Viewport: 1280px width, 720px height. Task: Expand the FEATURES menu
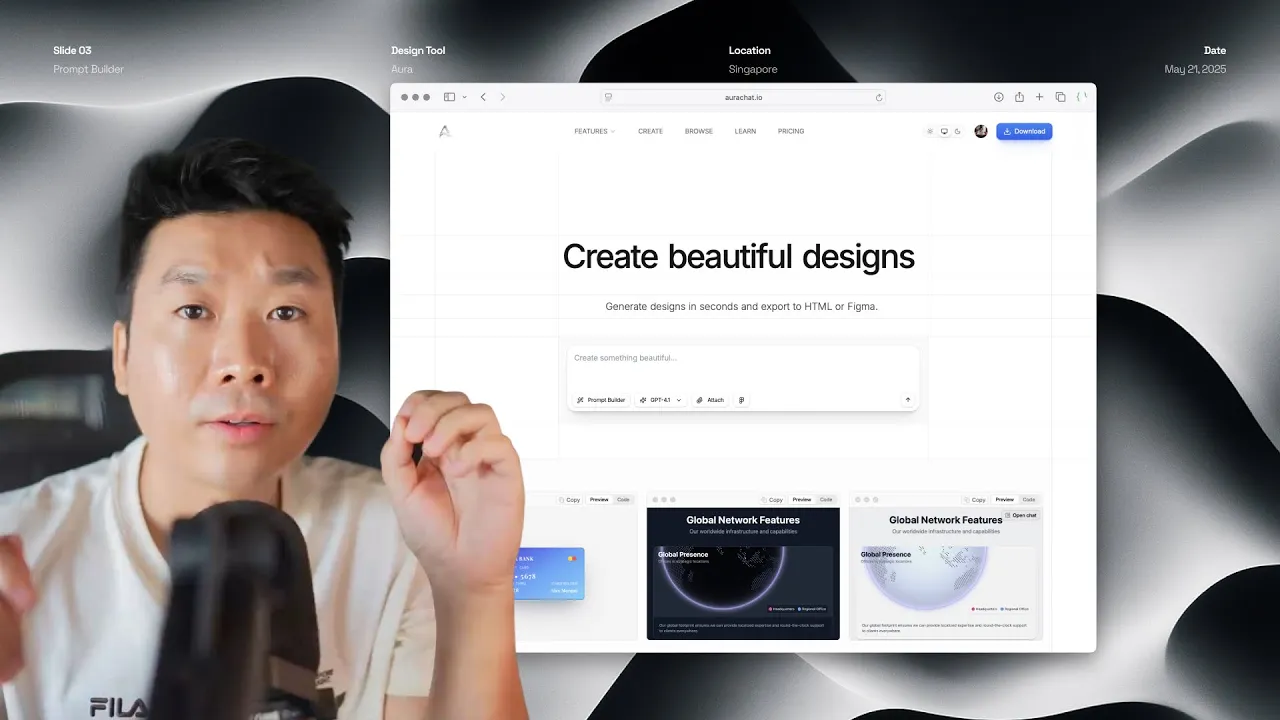594,131
